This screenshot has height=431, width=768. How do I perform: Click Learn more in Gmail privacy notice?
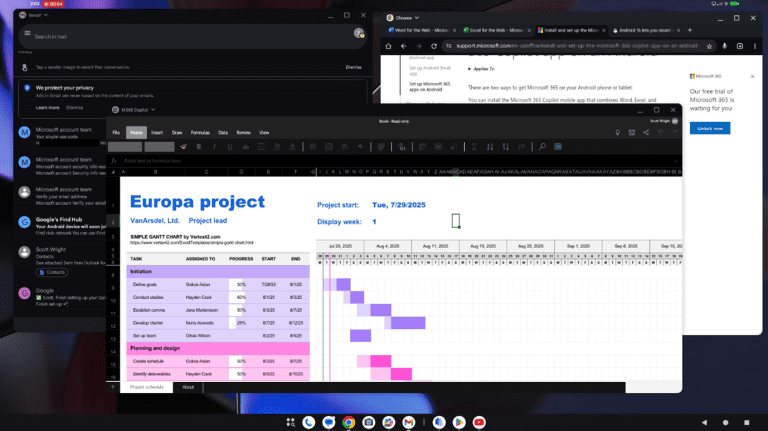(48, 108)
